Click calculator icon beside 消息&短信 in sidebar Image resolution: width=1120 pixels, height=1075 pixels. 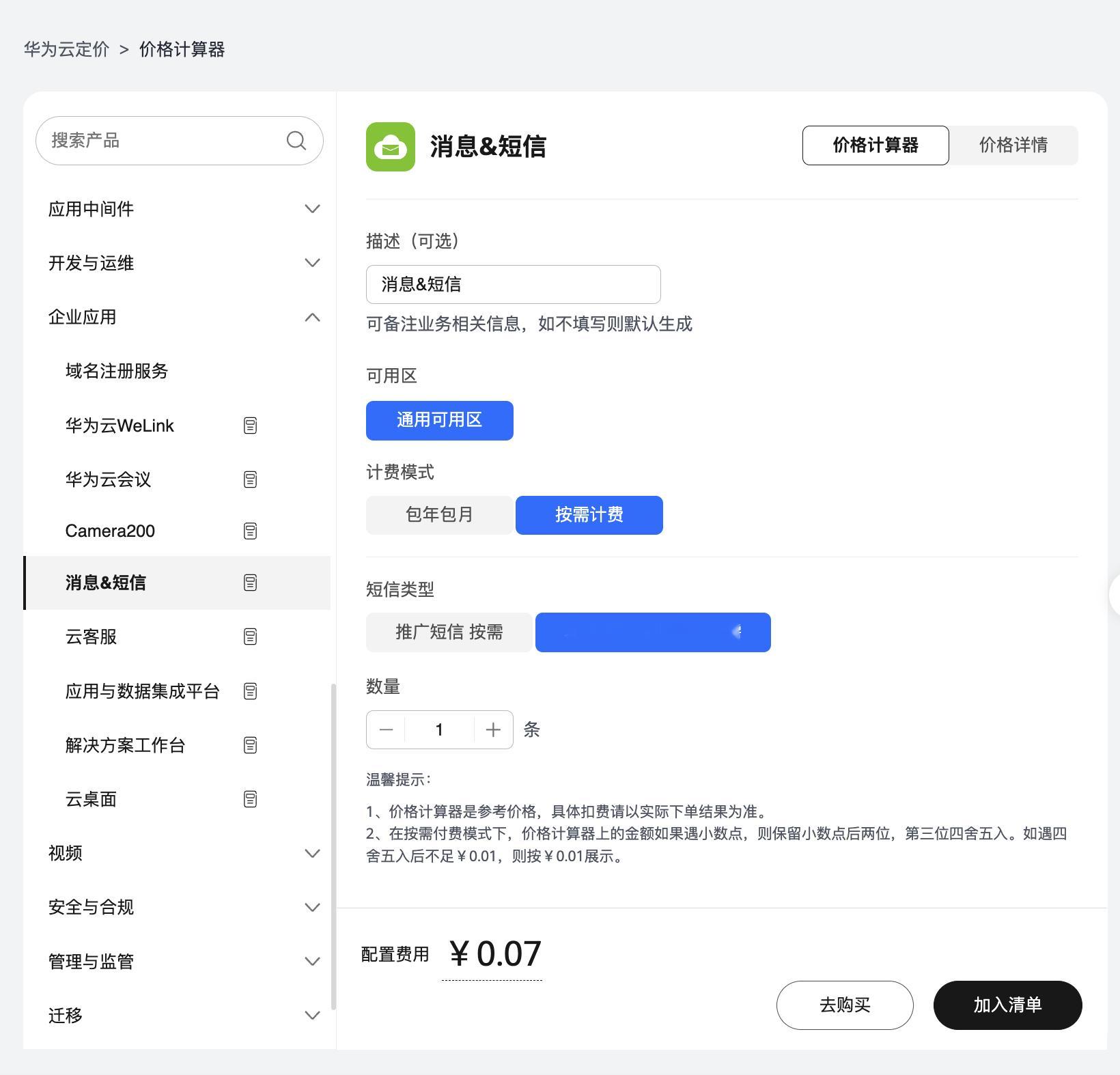(x=250, y=583)
